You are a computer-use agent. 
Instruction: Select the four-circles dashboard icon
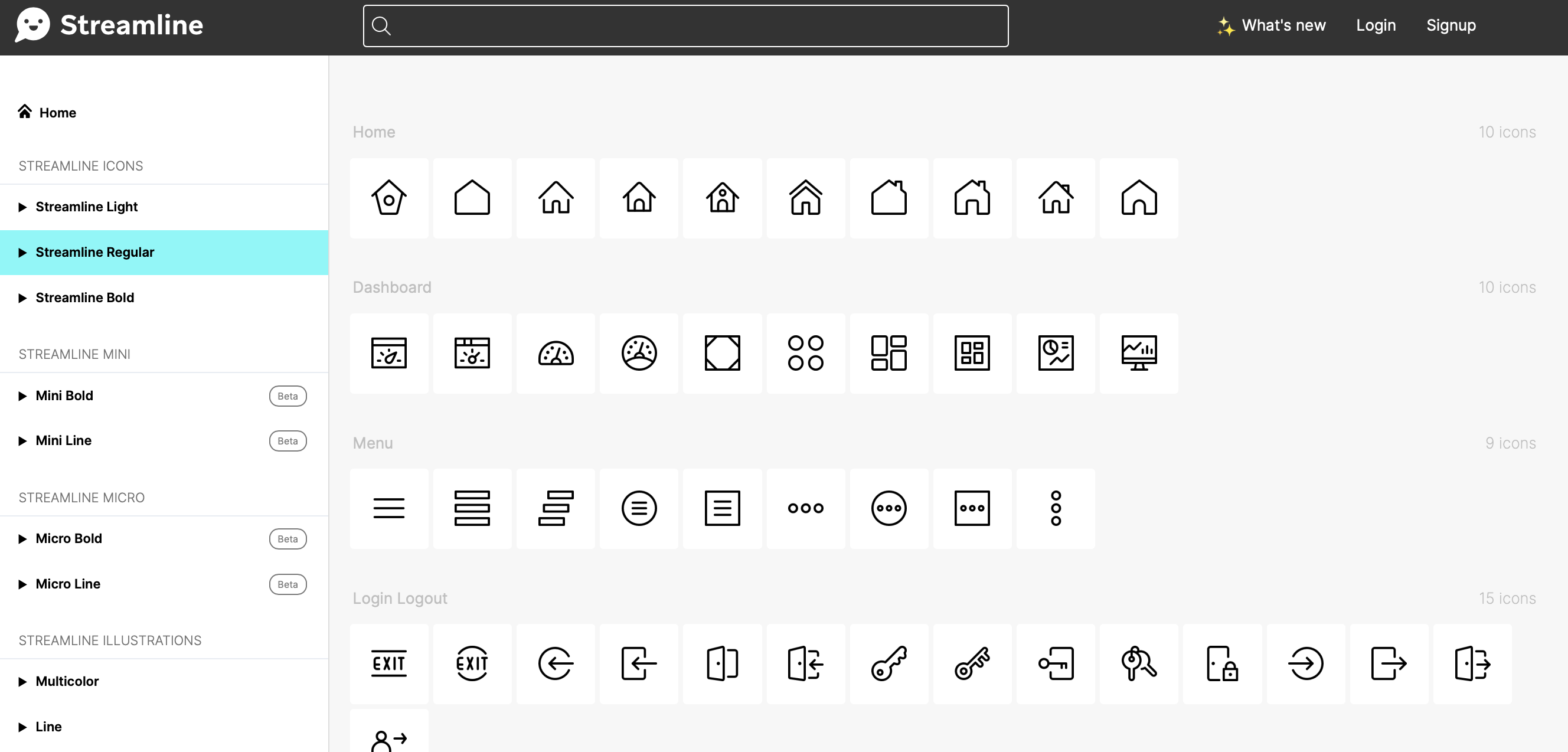(x=805, y=354)
